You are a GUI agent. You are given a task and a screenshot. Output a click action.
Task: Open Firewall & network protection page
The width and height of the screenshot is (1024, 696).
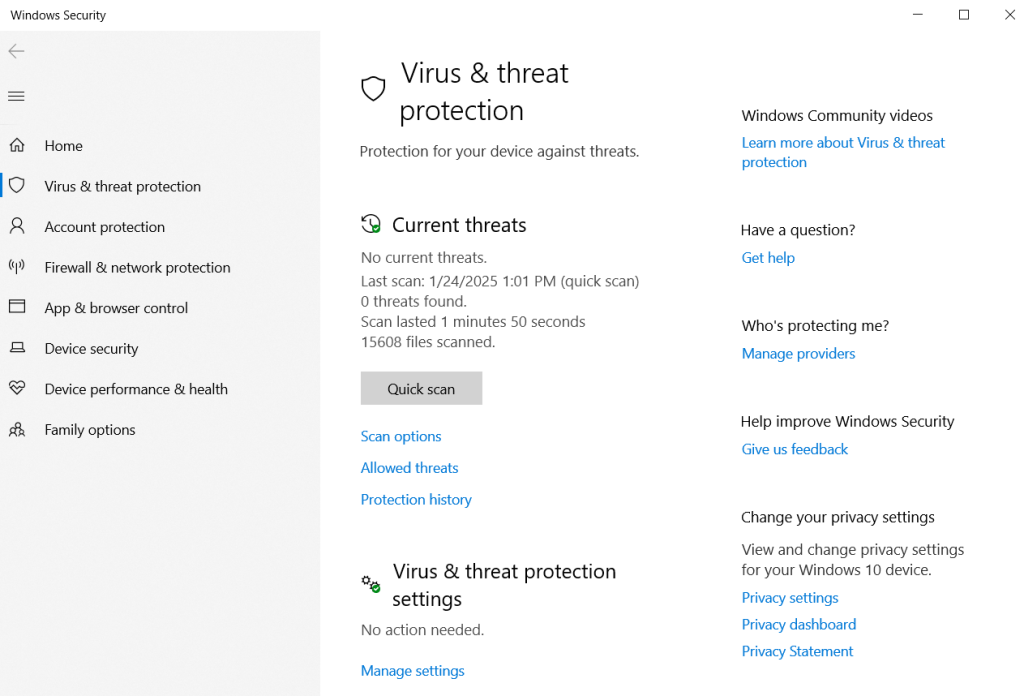137,268
